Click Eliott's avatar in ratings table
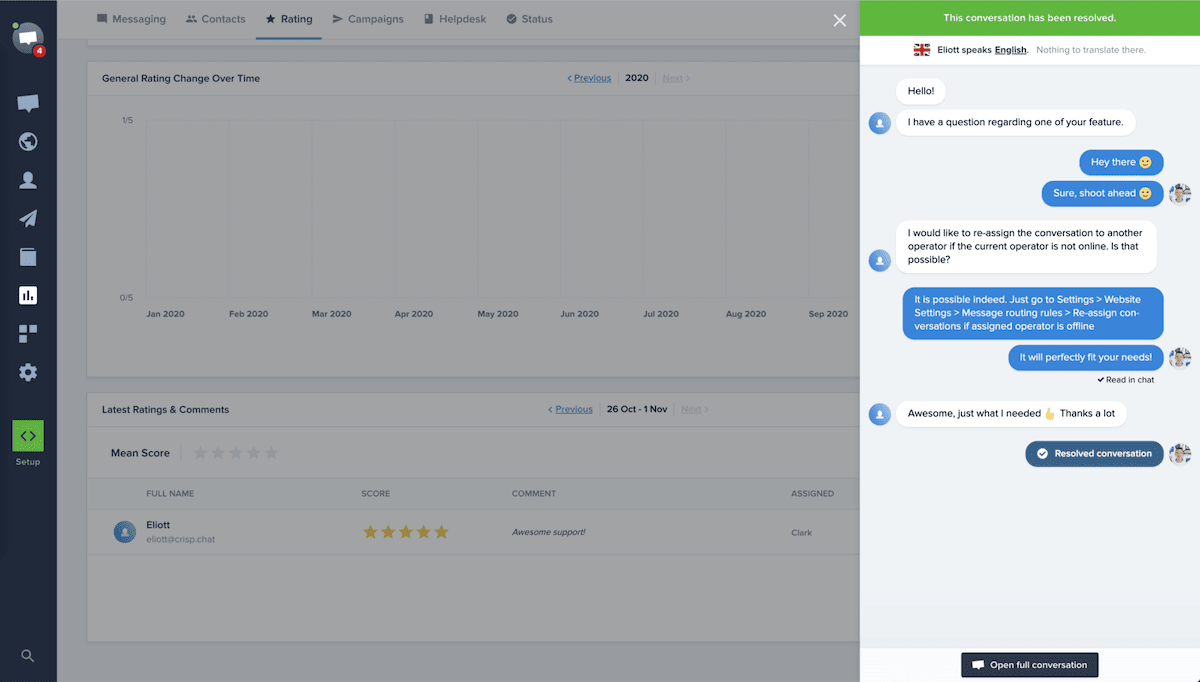1200x682 pixels. tap(125, 532)
